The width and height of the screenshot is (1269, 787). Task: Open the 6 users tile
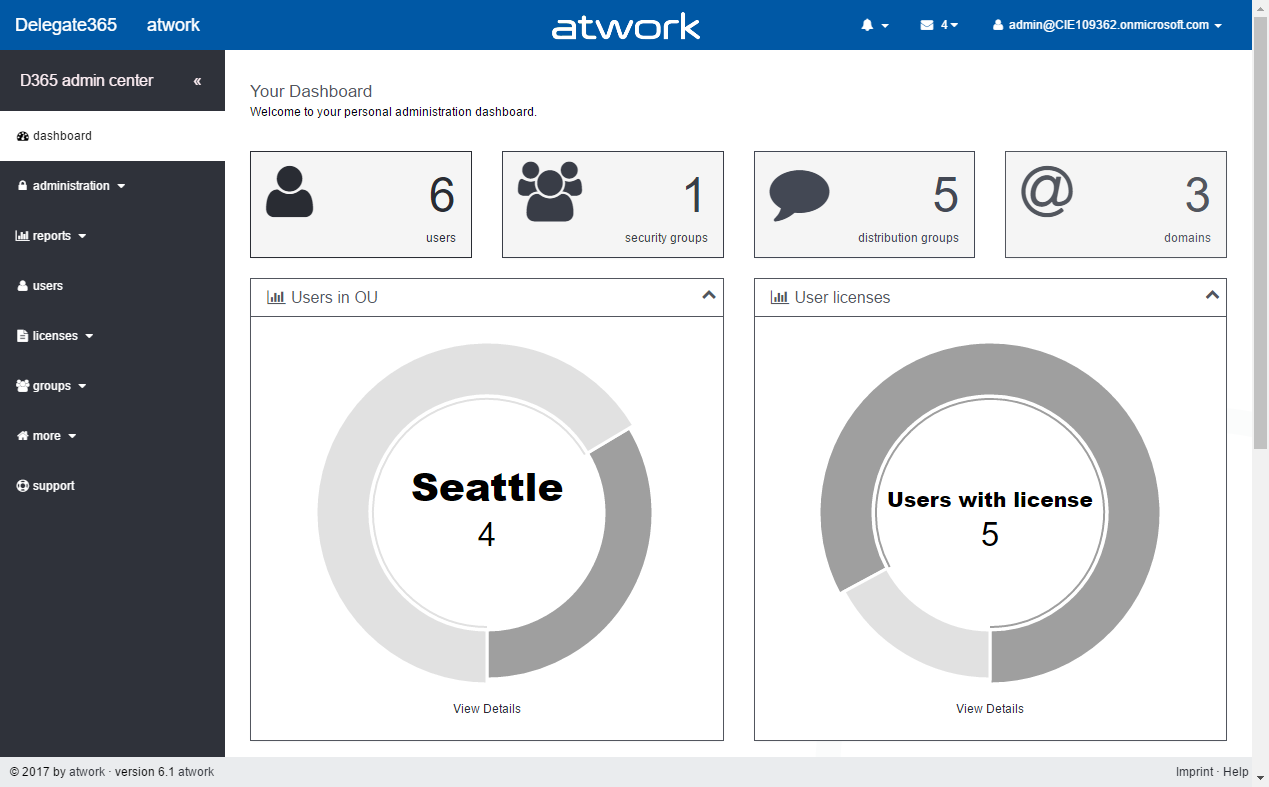pos(361,205)
